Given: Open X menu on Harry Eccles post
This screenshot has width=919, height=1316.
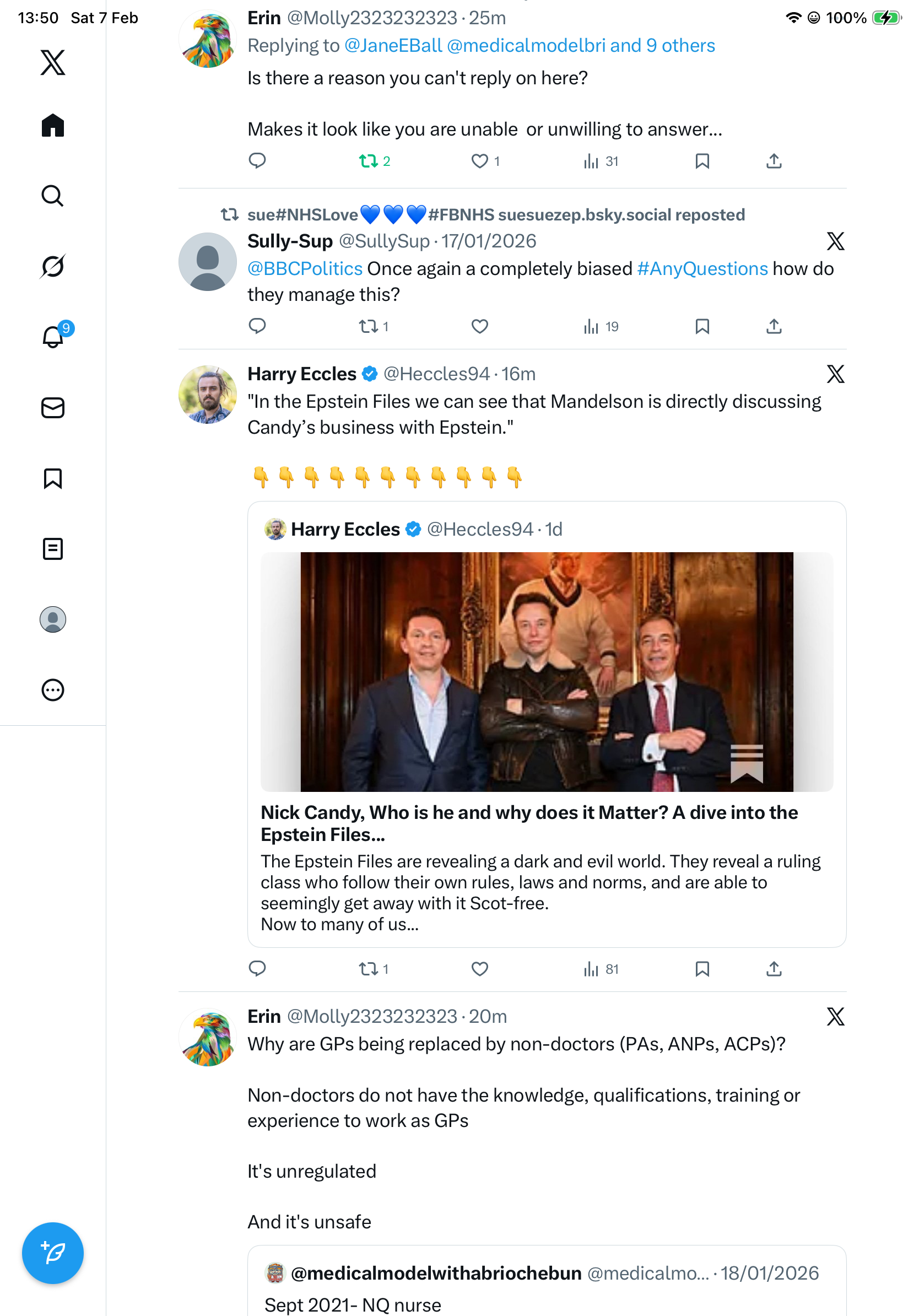Looking at the screenshot, I should pyautogui.click(x=835, y=374).
